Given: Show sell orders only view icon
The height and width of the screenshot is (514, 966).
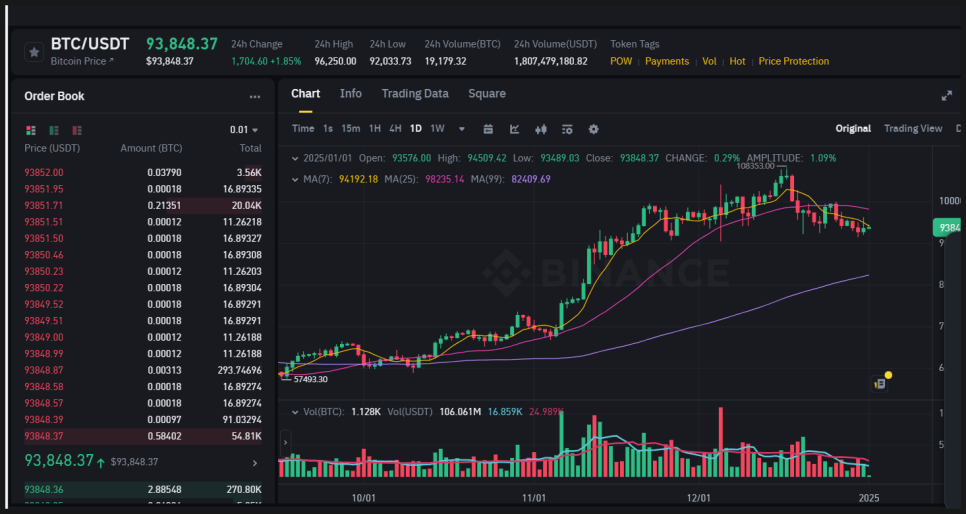Looking at the screenshot, I should (77, 130).
